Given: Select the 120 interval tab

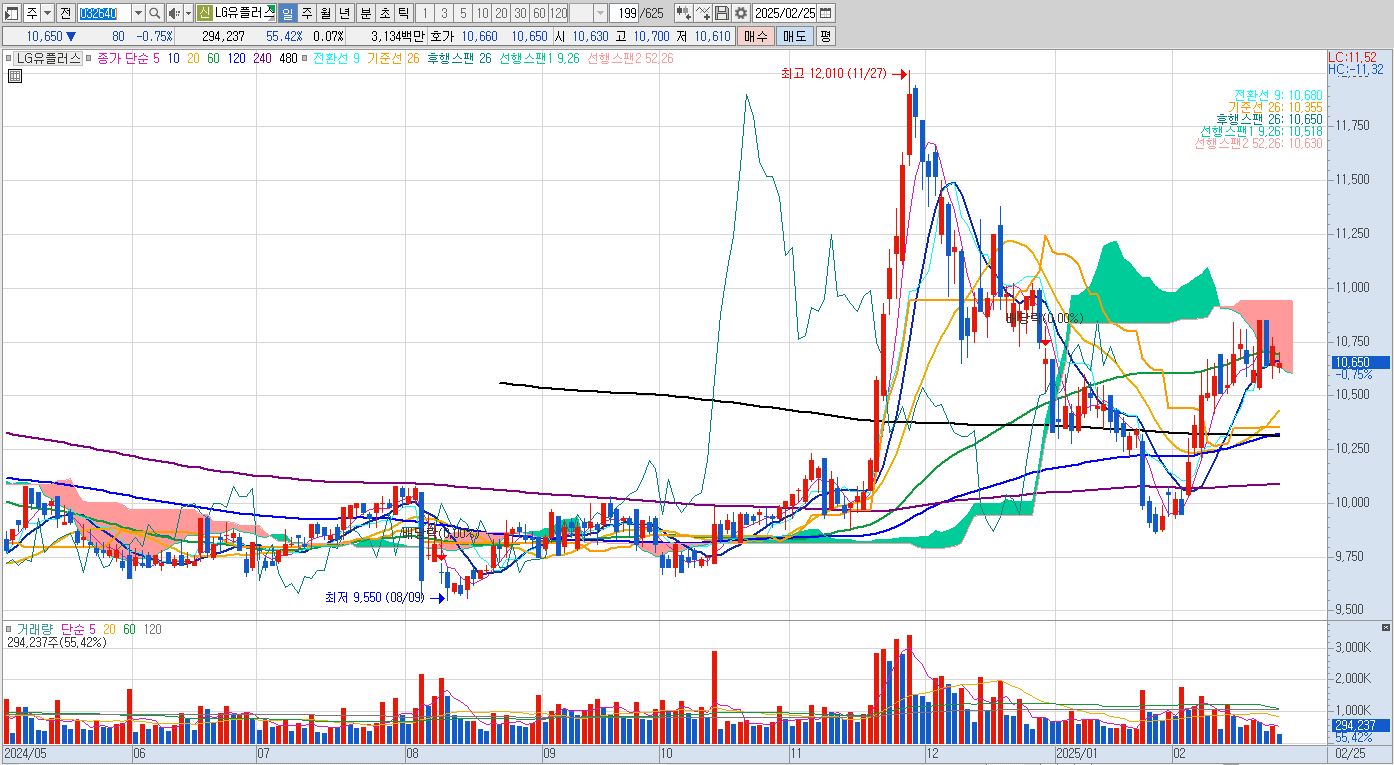Looking at the screenshot, I should [559, 13].
